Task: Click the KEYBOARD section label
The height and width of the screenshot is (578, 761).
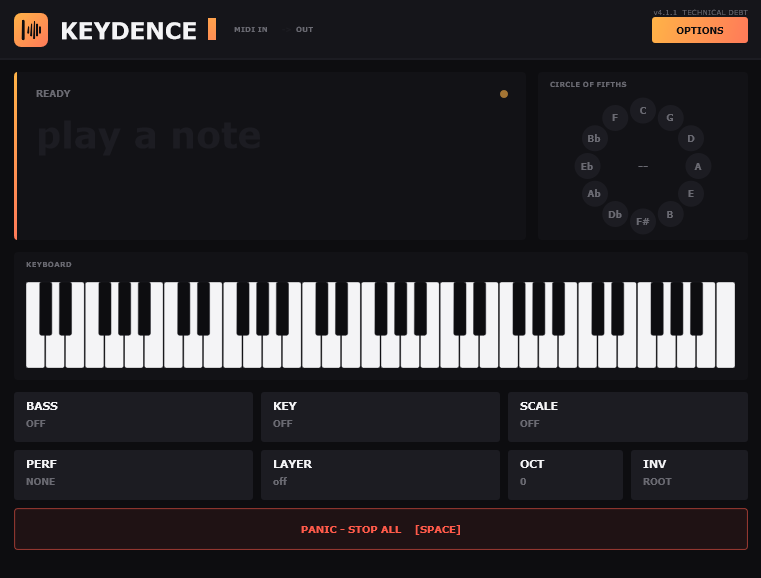Action: [49, 264]
